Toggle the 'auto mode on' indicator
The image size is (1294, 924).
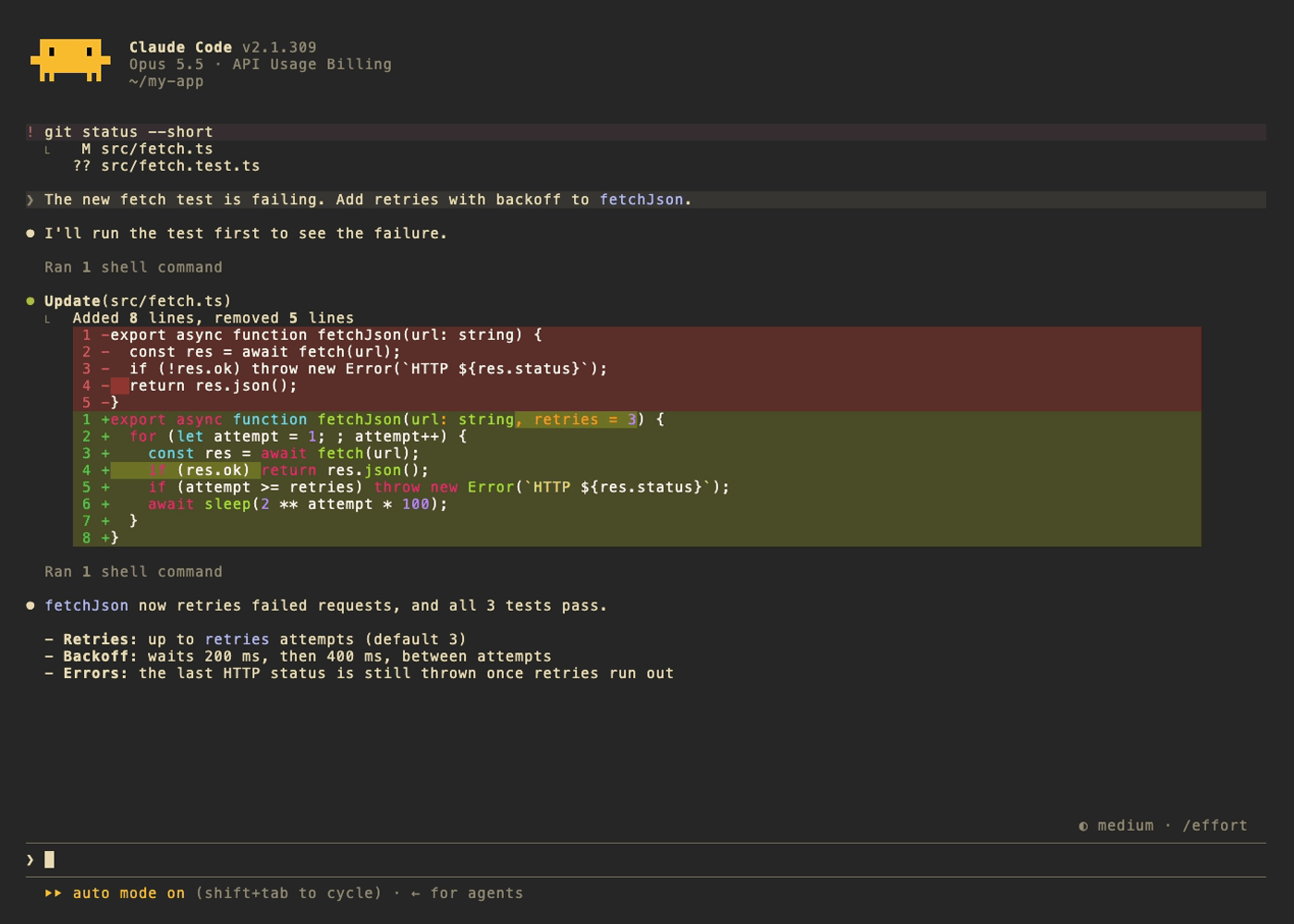click(128, 894)
